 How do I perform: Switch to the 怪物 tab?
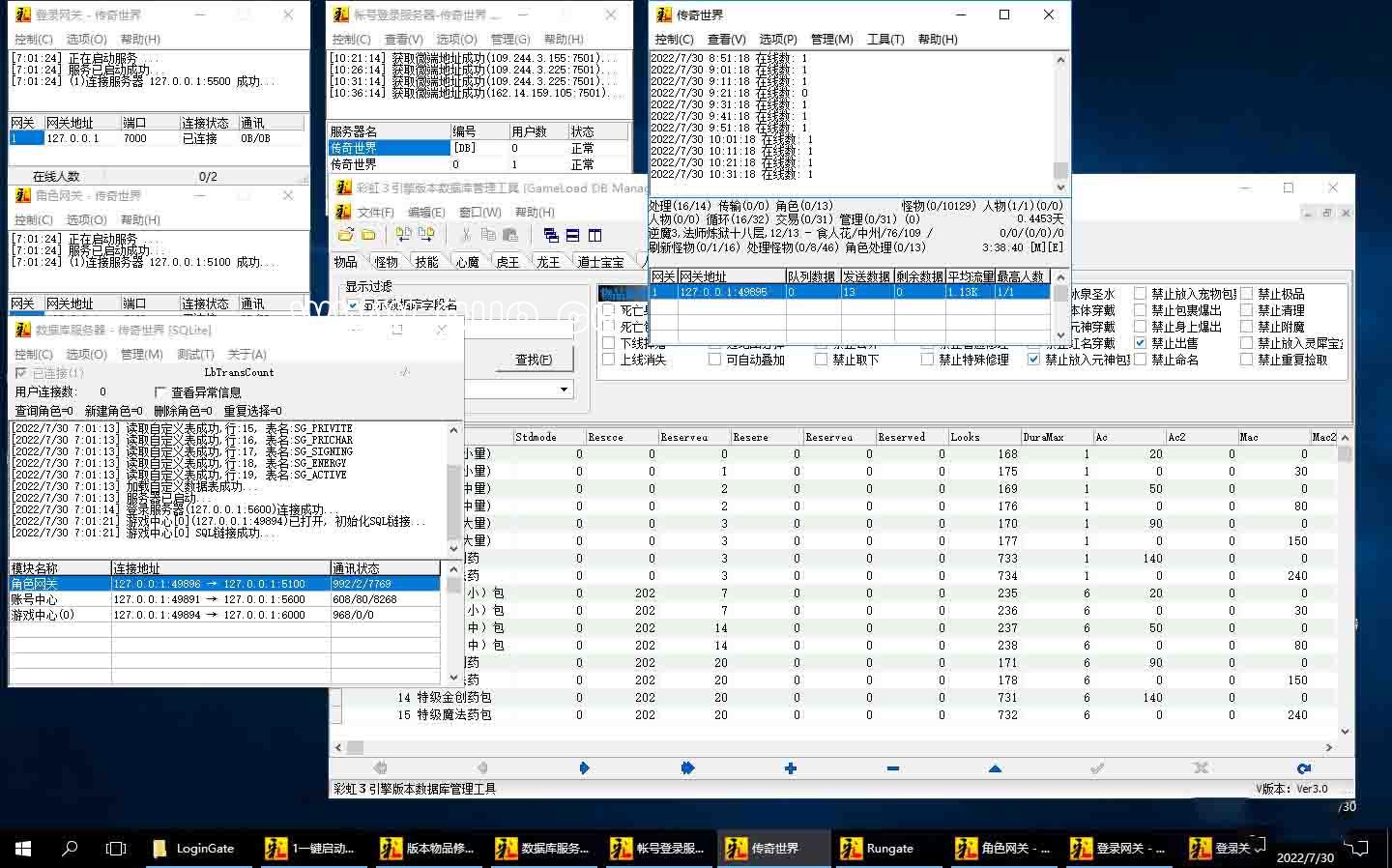coord(386,262)
